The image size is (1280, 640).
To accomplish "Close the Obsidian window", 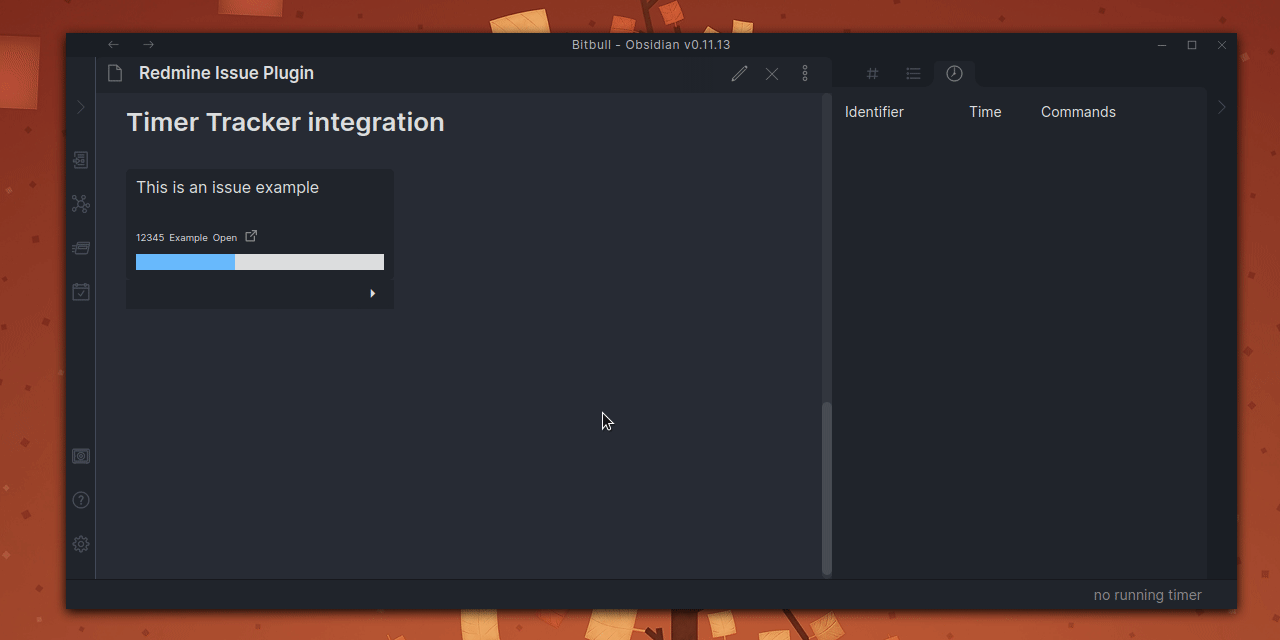I will (1222, 45).
